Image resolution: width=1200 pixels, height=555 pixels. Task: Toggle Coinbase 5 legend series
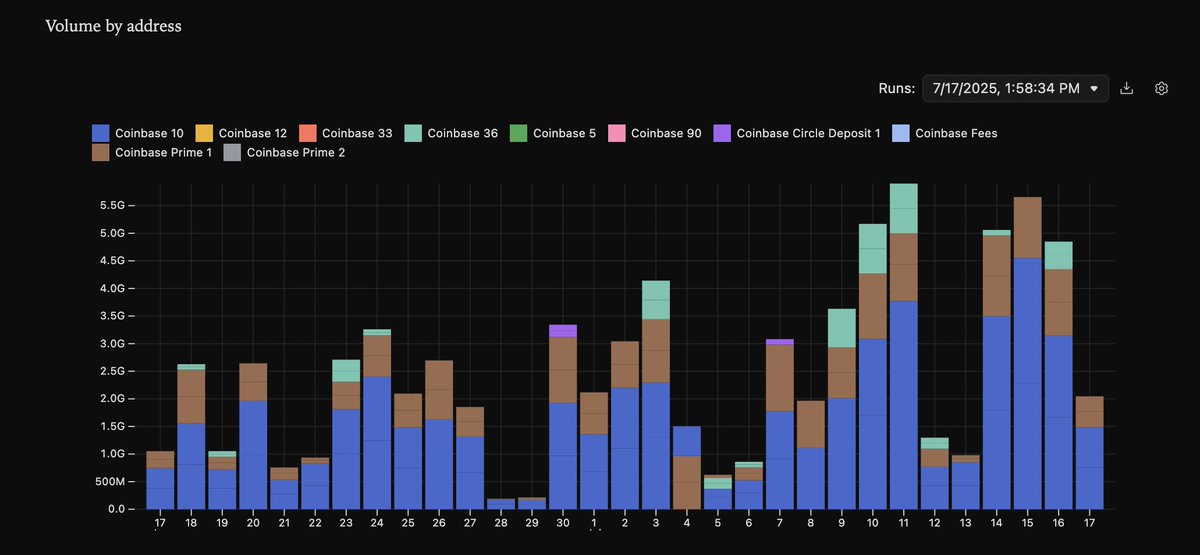click(x=553, y=133)
